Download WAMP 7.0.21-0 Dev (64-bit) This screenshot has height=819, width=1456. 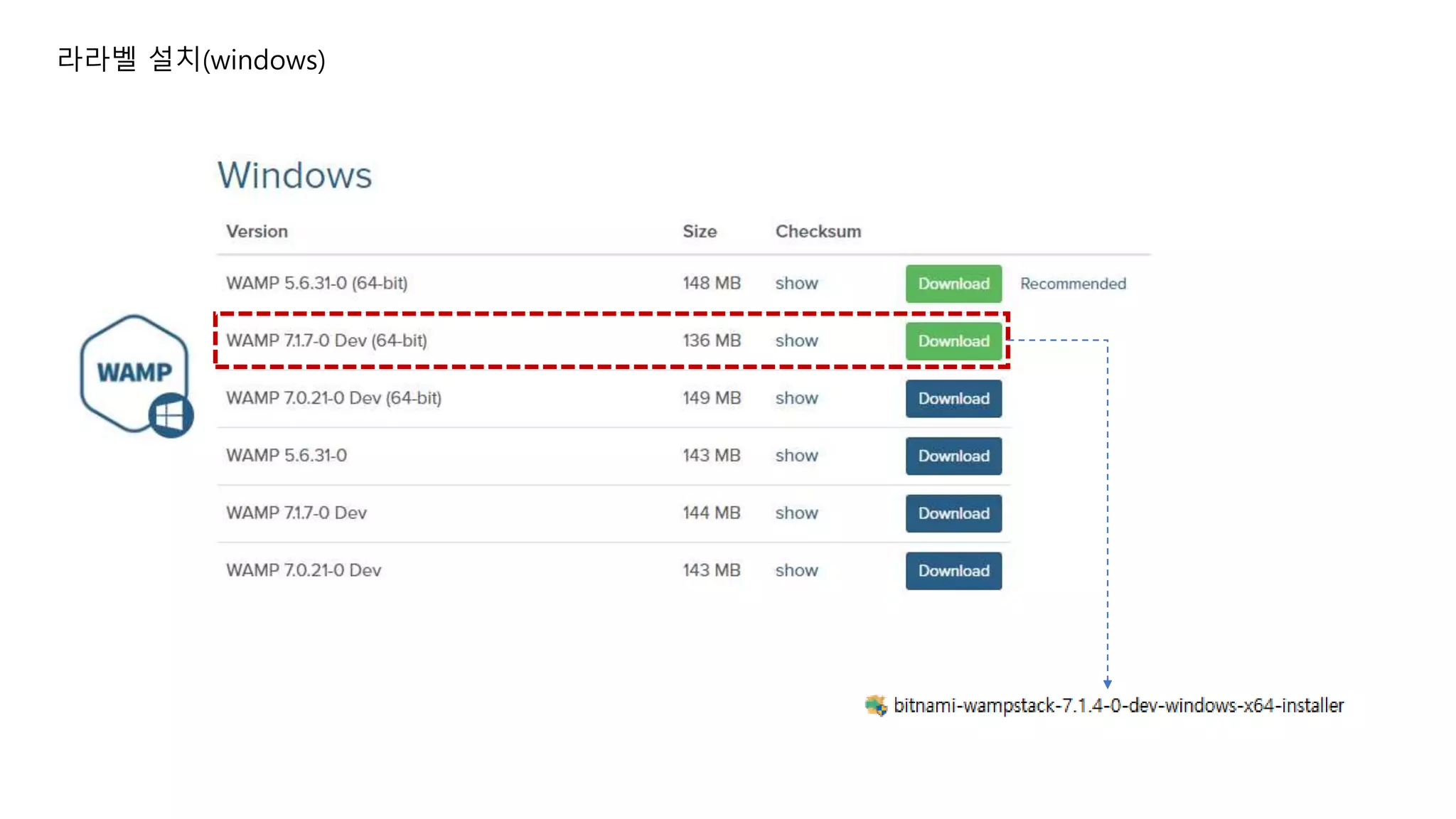tap(953, 399)
